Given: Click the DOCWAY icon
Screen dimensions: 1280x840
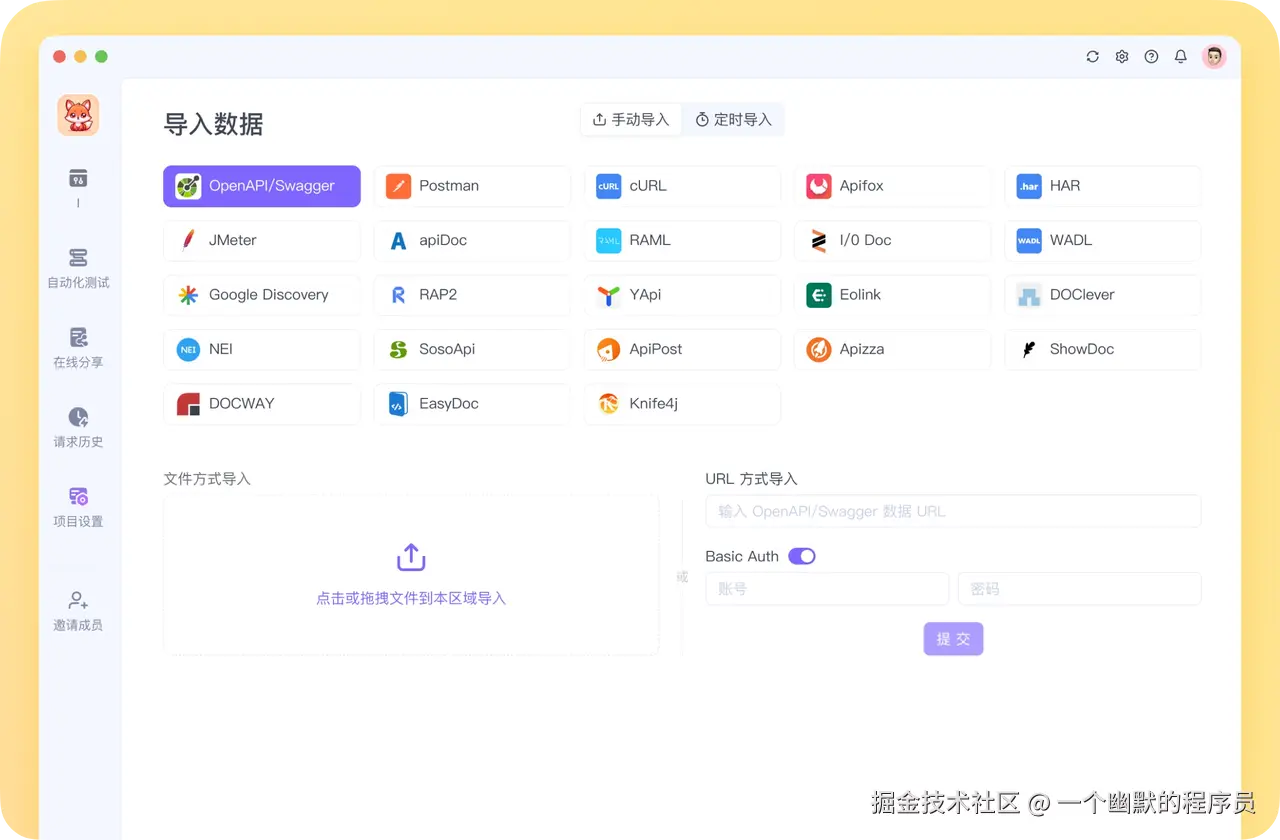Looking at the screenshot, I should (x=188, y=404).
